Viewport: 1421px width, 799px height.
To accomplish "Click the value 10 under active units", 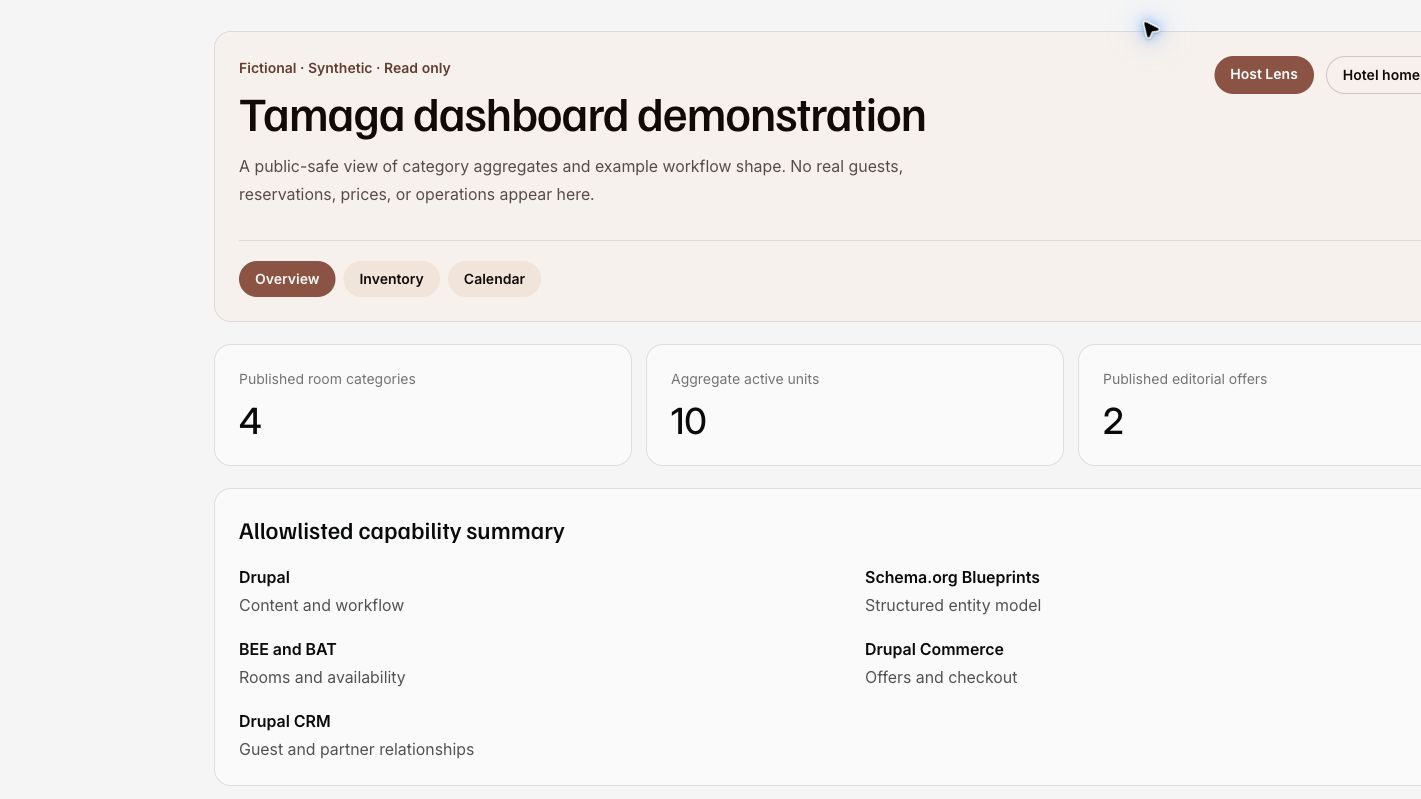I will (689, 421).
